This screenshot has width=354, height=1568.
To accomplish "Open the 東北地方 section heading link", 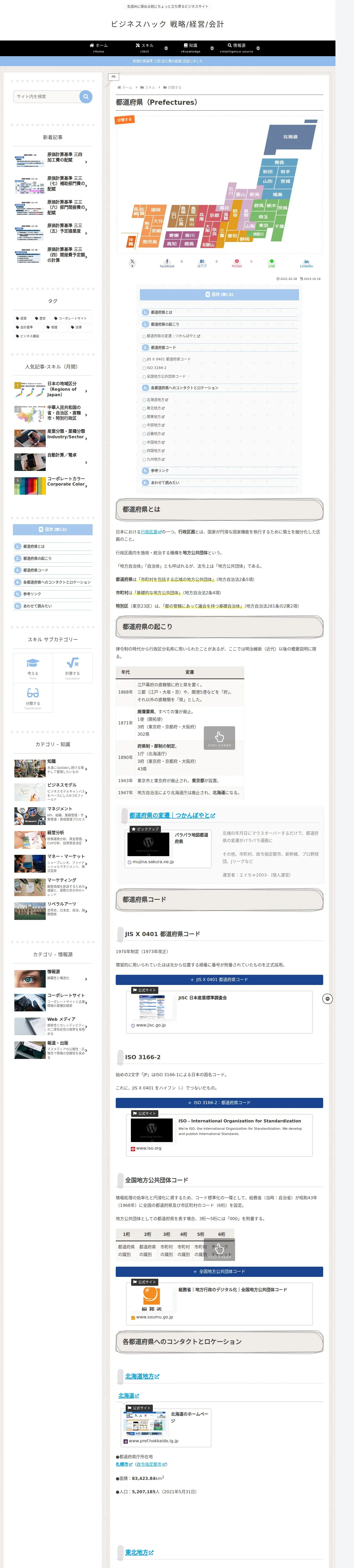I will point(139,1553).
